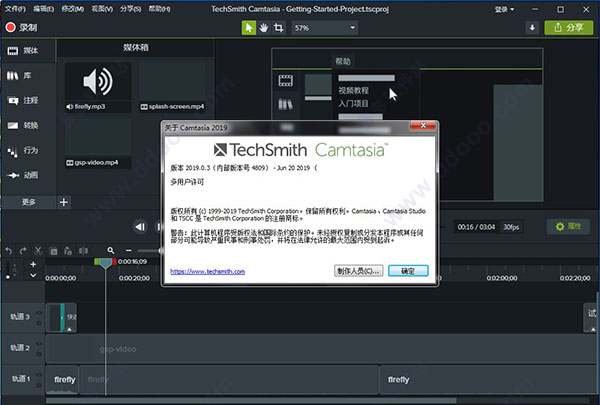The width and height of the screenshot is (600, 405).
Task: Open the 修改(M) menu
Action: tap(73, 9)
